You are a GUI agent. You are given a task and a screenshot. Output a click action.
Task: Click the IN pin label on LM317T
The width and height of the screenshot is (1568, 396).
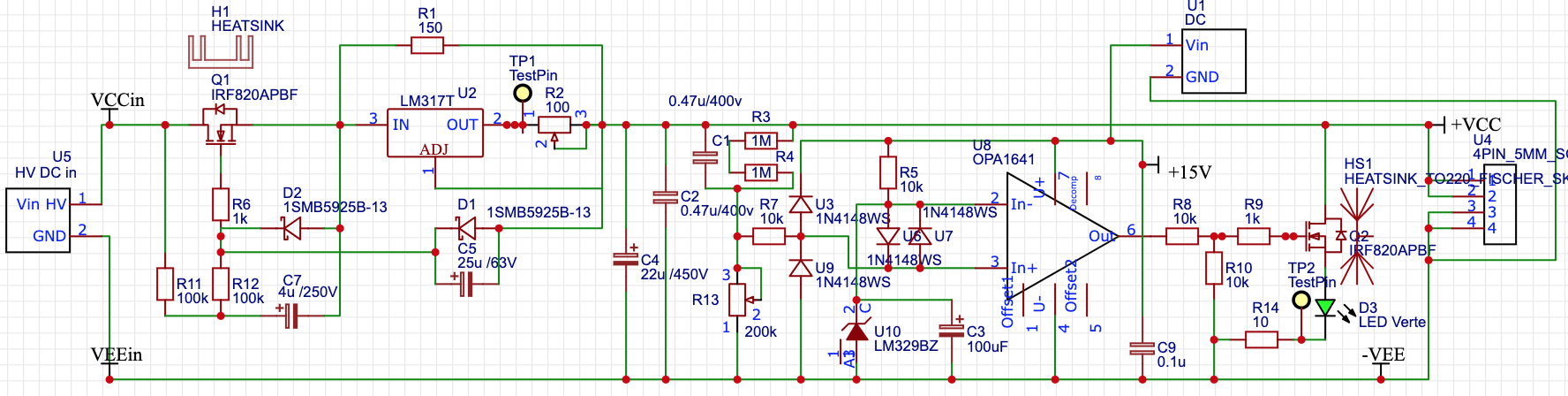401,125
